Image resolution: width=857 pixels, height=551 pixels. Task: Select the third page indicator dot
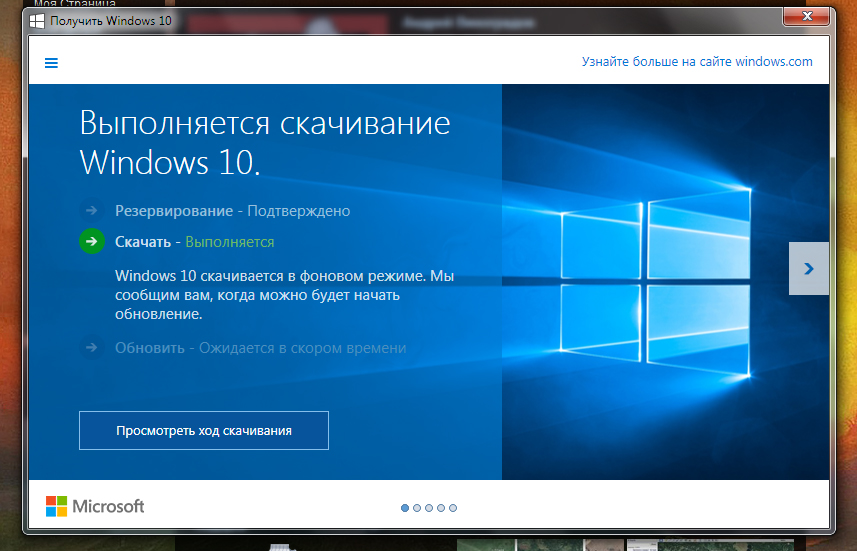click(x=429, y=508)
